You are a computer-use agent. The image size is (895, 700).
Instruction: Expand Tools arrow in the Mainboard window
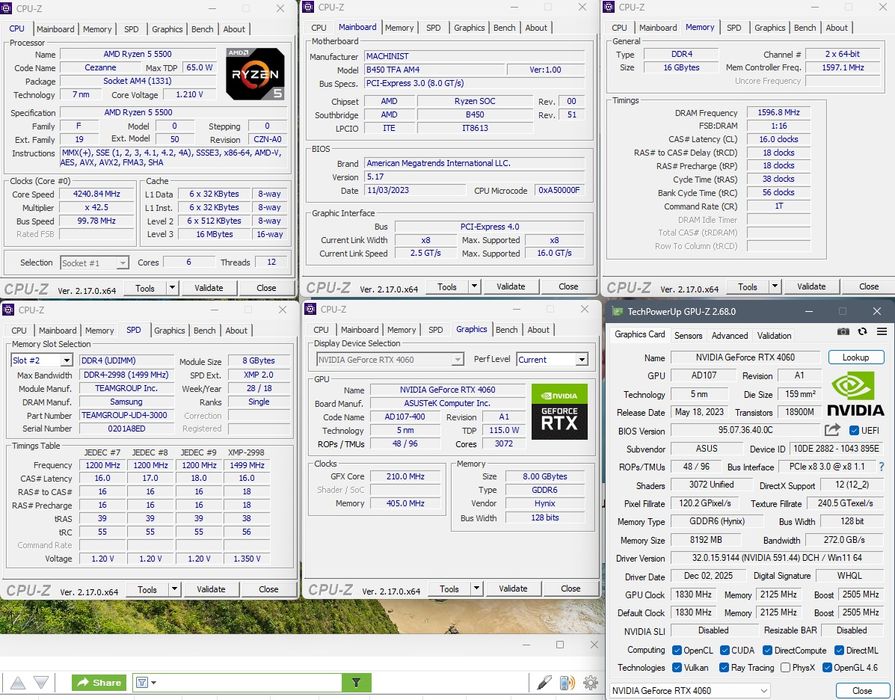(474, 286)
